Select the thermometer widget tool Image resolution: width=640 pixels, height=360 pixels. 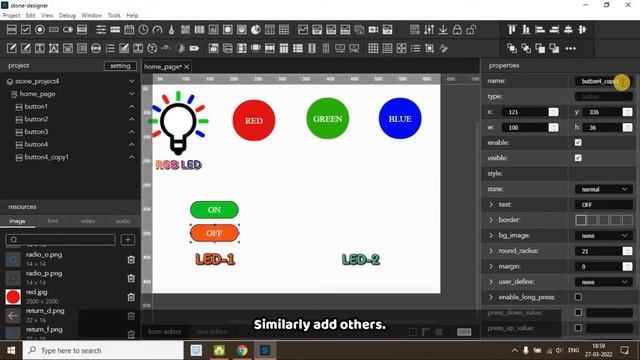point(171,29)
